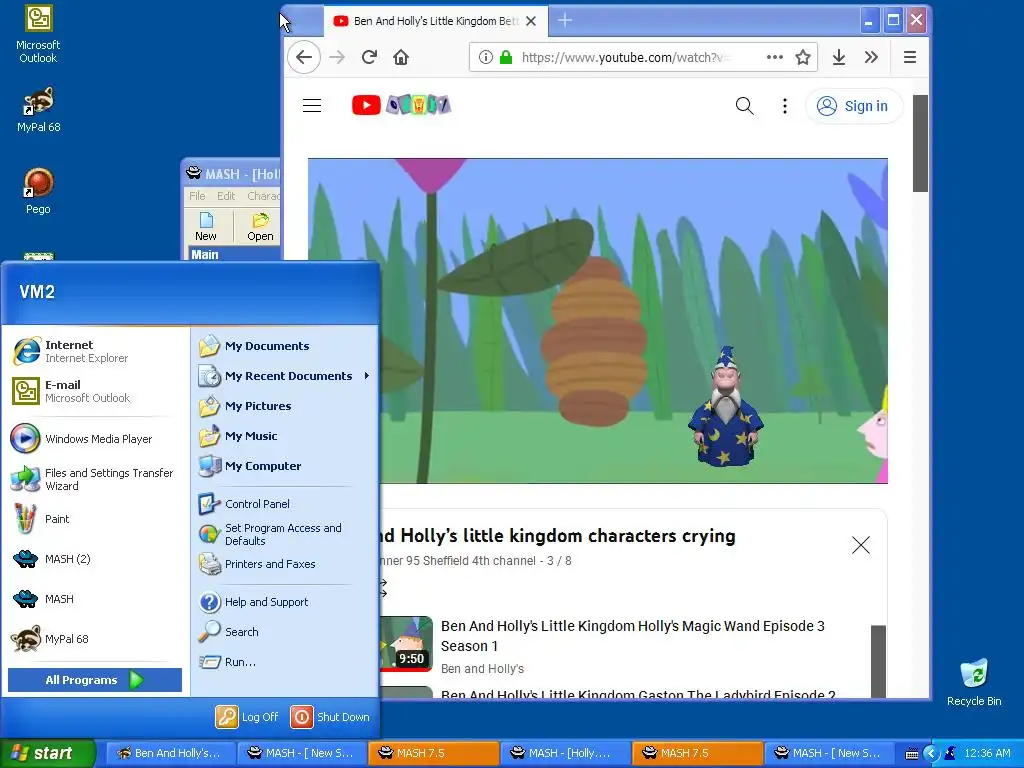Close the Ben And Holly's tab
Screen dimensions: 1024x768
pos(531,21)
